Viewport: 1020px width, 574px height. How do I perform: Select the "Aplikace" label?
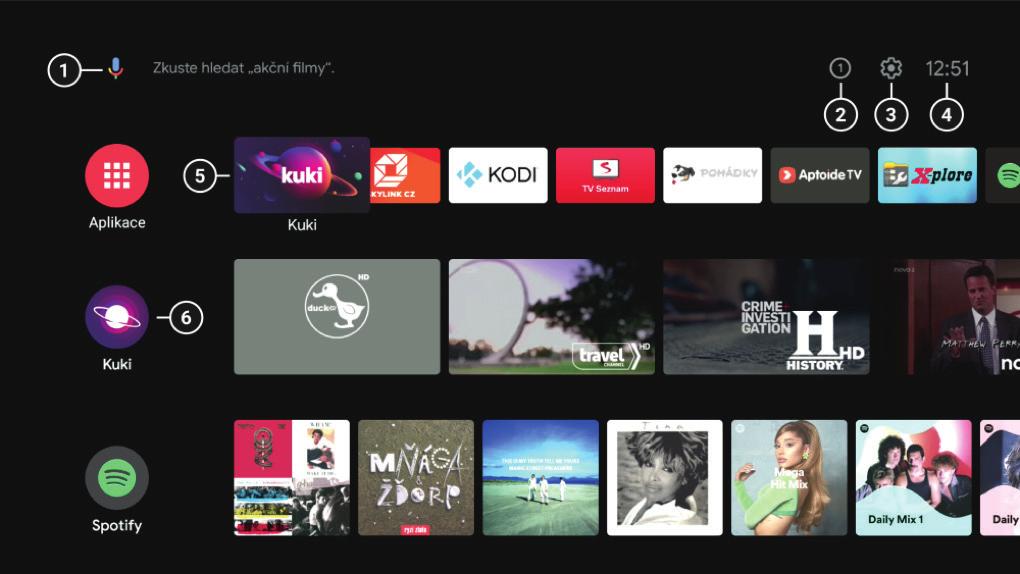click(x=117, y=223)
